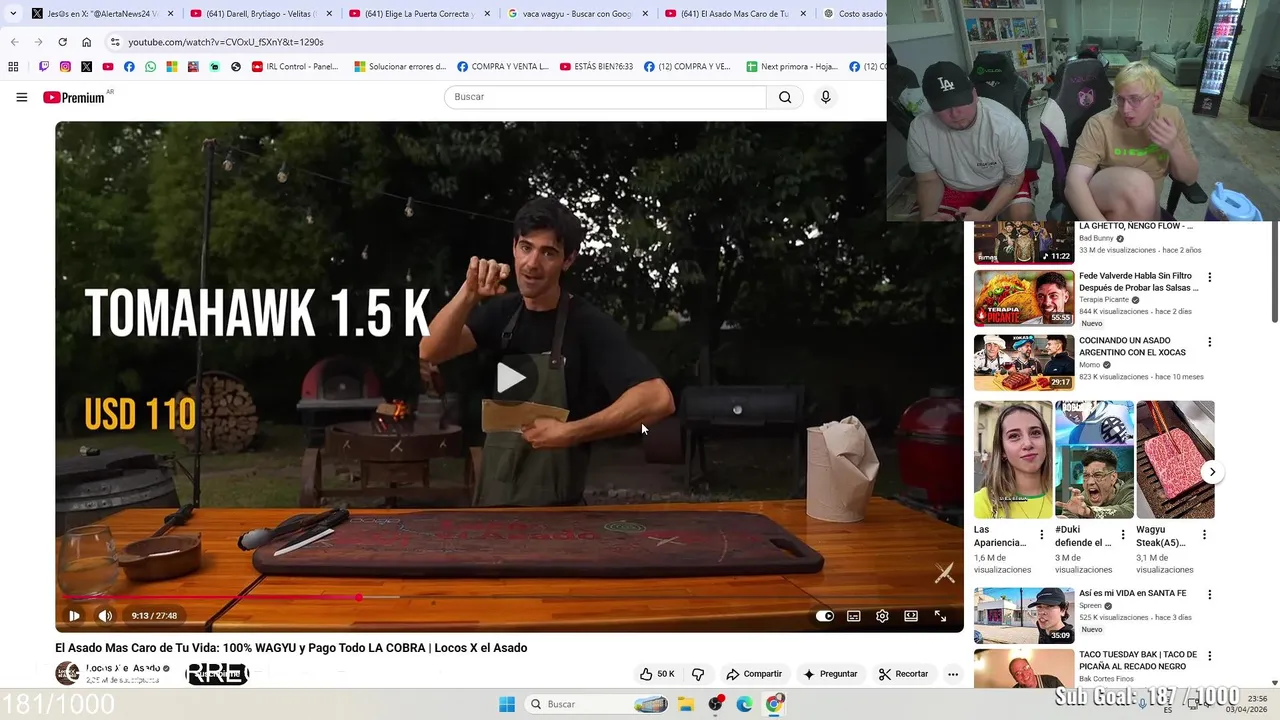
Task: Open Microsoft Edge from taskbar
Action: [x=744, y=704]
